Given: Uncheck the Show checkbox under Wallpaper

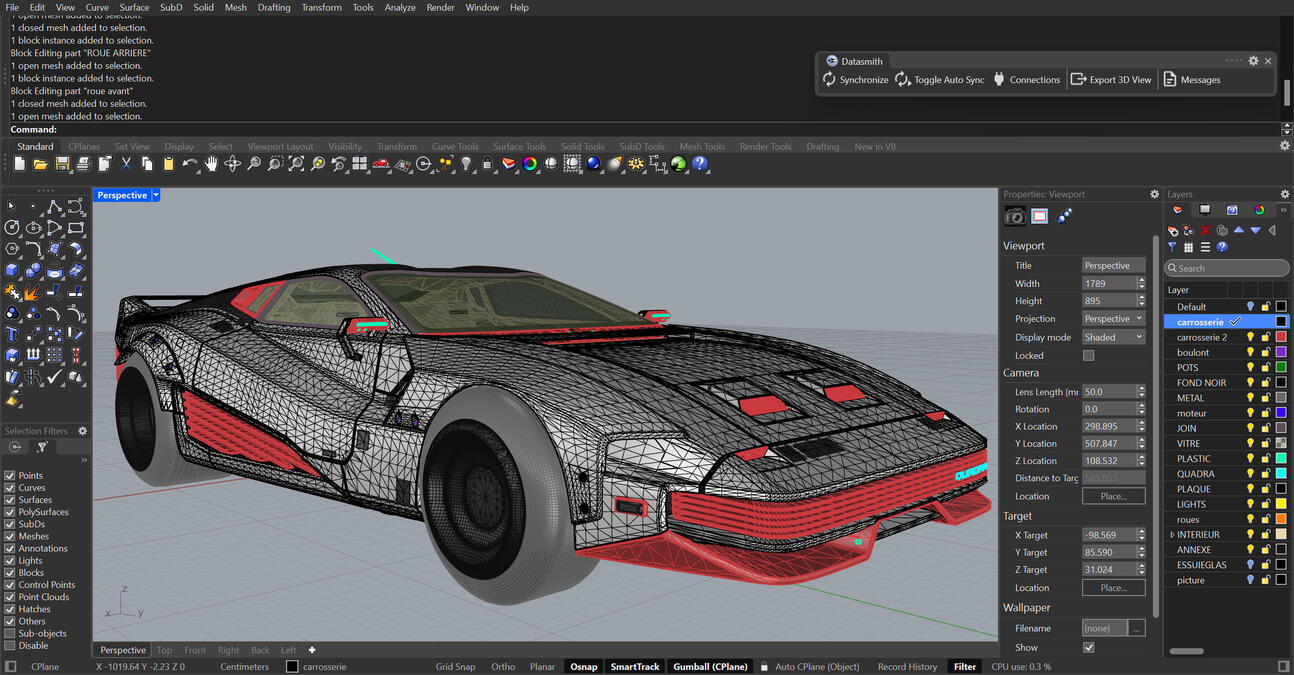Looking at the screenshot, I should pos(1089,646).
